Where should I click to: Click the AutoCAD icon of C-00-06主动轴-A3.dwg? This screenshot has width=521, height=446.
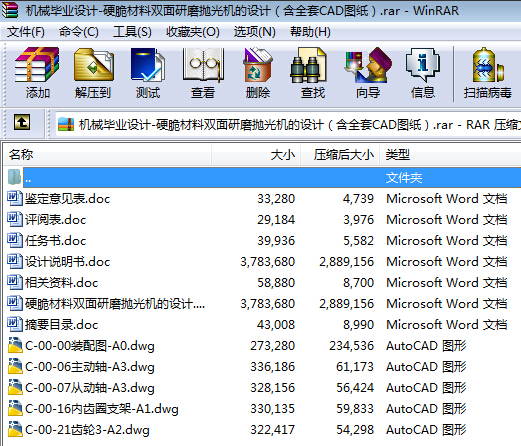(x=15, y=366)
